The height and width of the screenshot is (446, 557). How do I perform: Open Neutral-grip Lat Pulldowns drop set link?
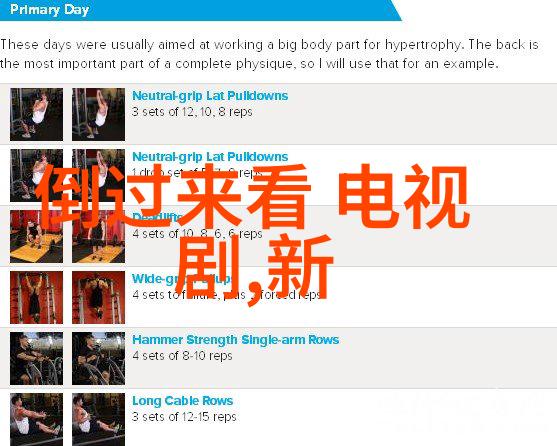210,157
